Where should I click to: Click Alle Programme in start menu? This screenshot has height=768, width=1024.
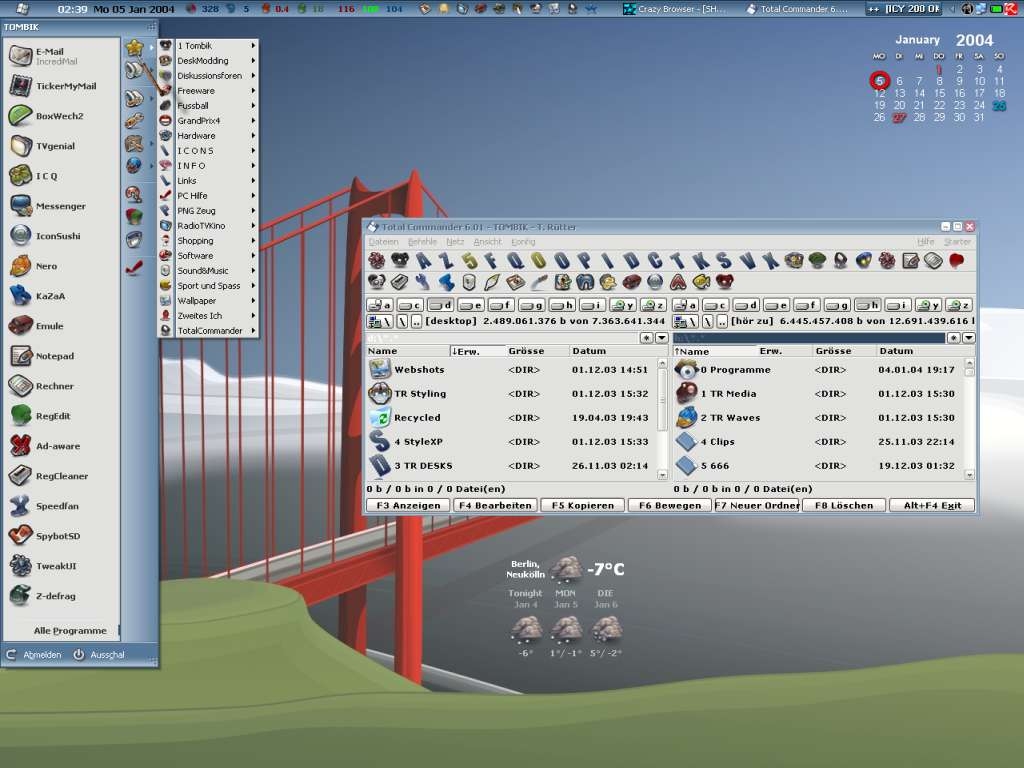click(x=70, y=631)
